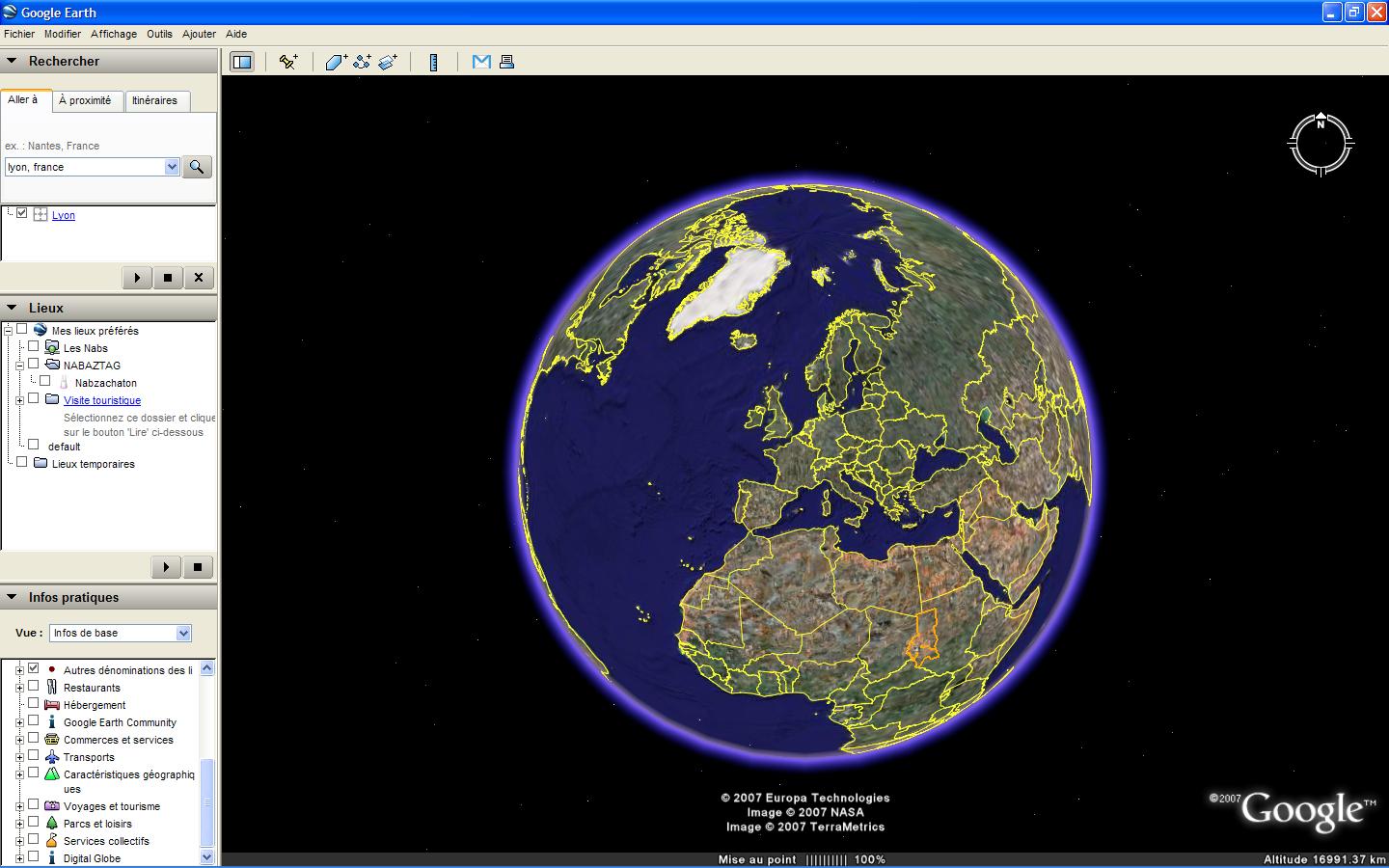Stop the Lieux tour
This screenshot has width=1389, height=868.
198,567
